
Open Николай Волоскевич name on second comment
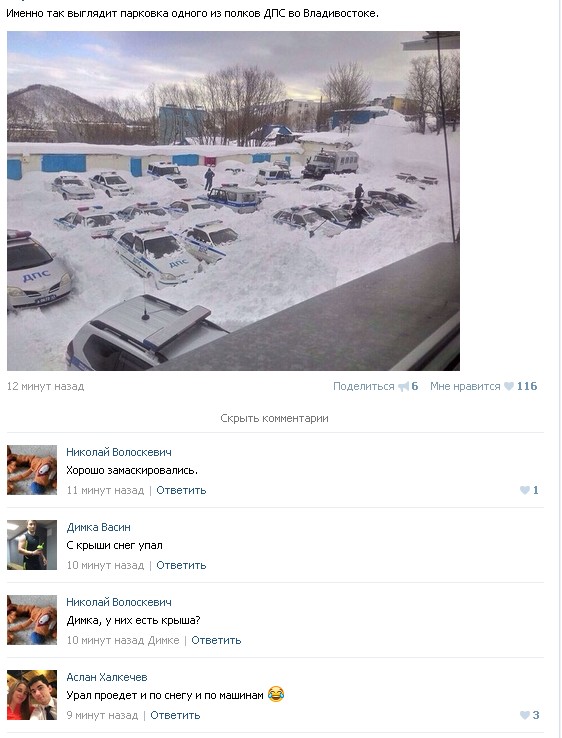(119, 602)
